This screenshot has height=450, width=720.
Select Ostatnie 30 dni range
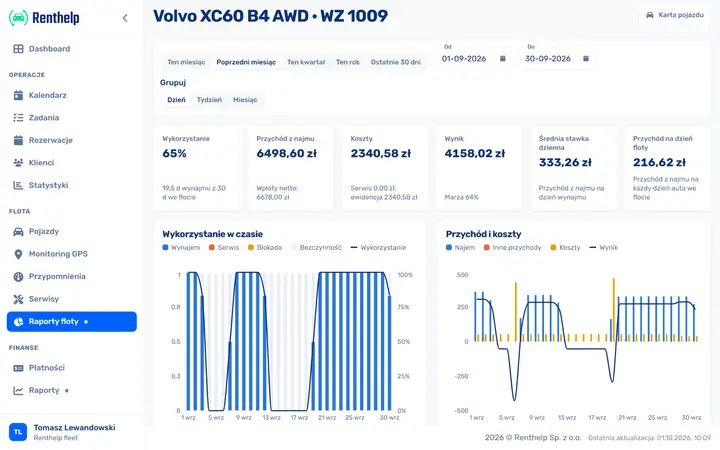pos(395,62)
